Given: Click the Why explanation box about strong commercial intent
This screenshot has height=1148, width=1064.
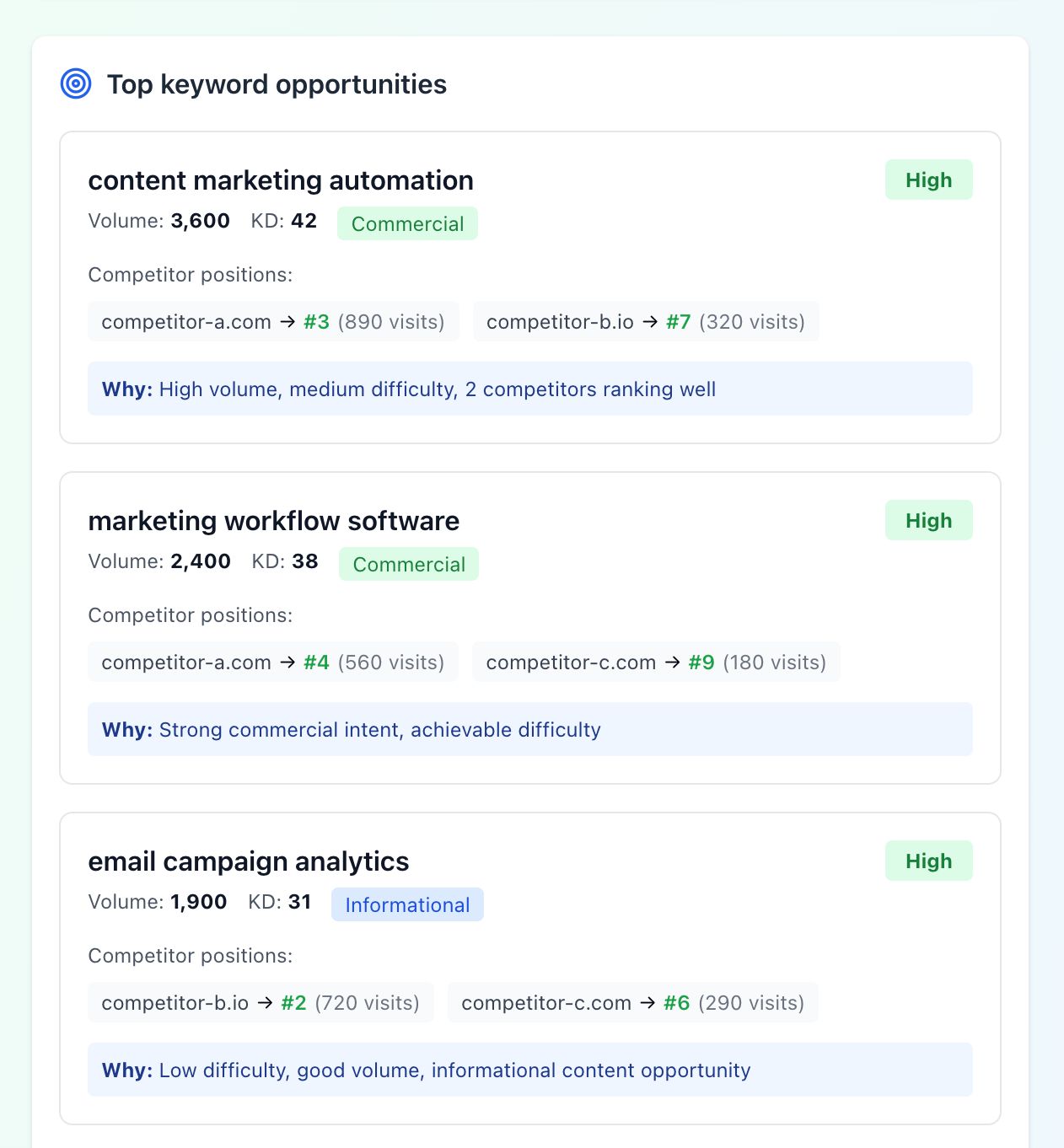Looking at the screenshot, I should click(x=529, y=729).
